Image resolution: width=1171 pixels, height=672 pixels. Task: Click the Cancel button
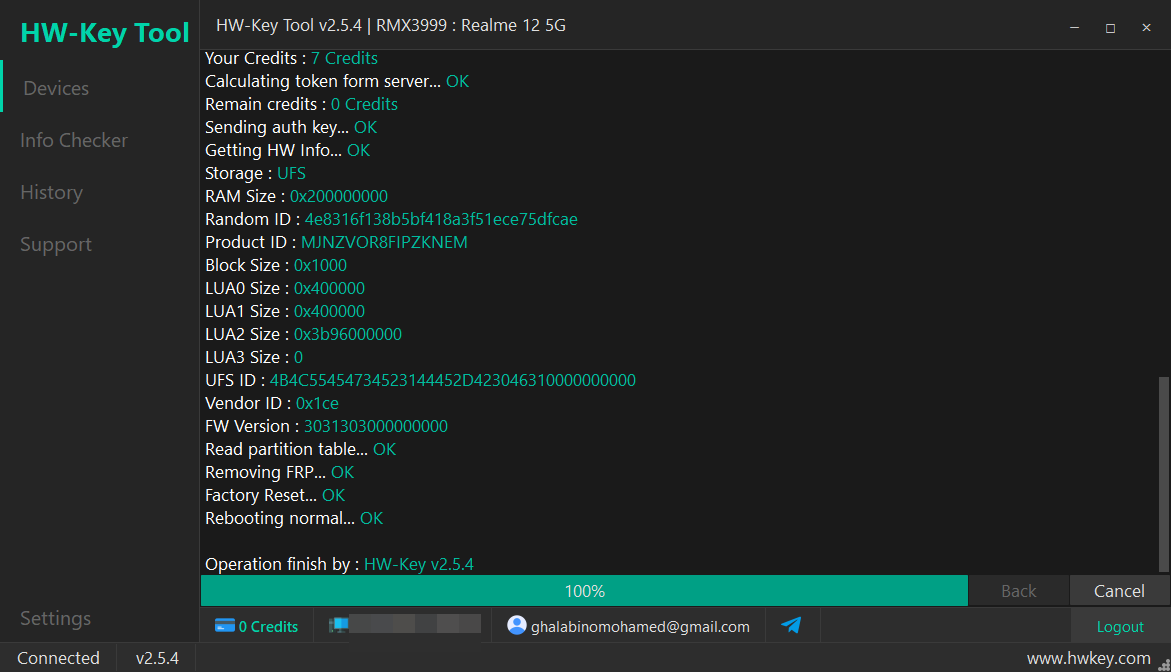[1119, 591]
